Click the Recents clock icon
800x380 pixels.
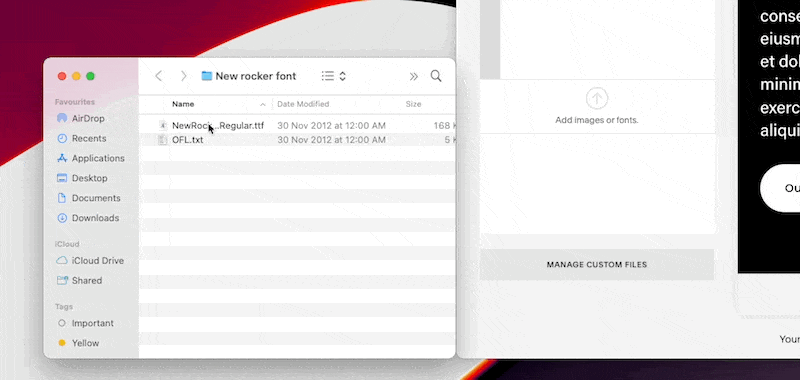tap(62, 138)
